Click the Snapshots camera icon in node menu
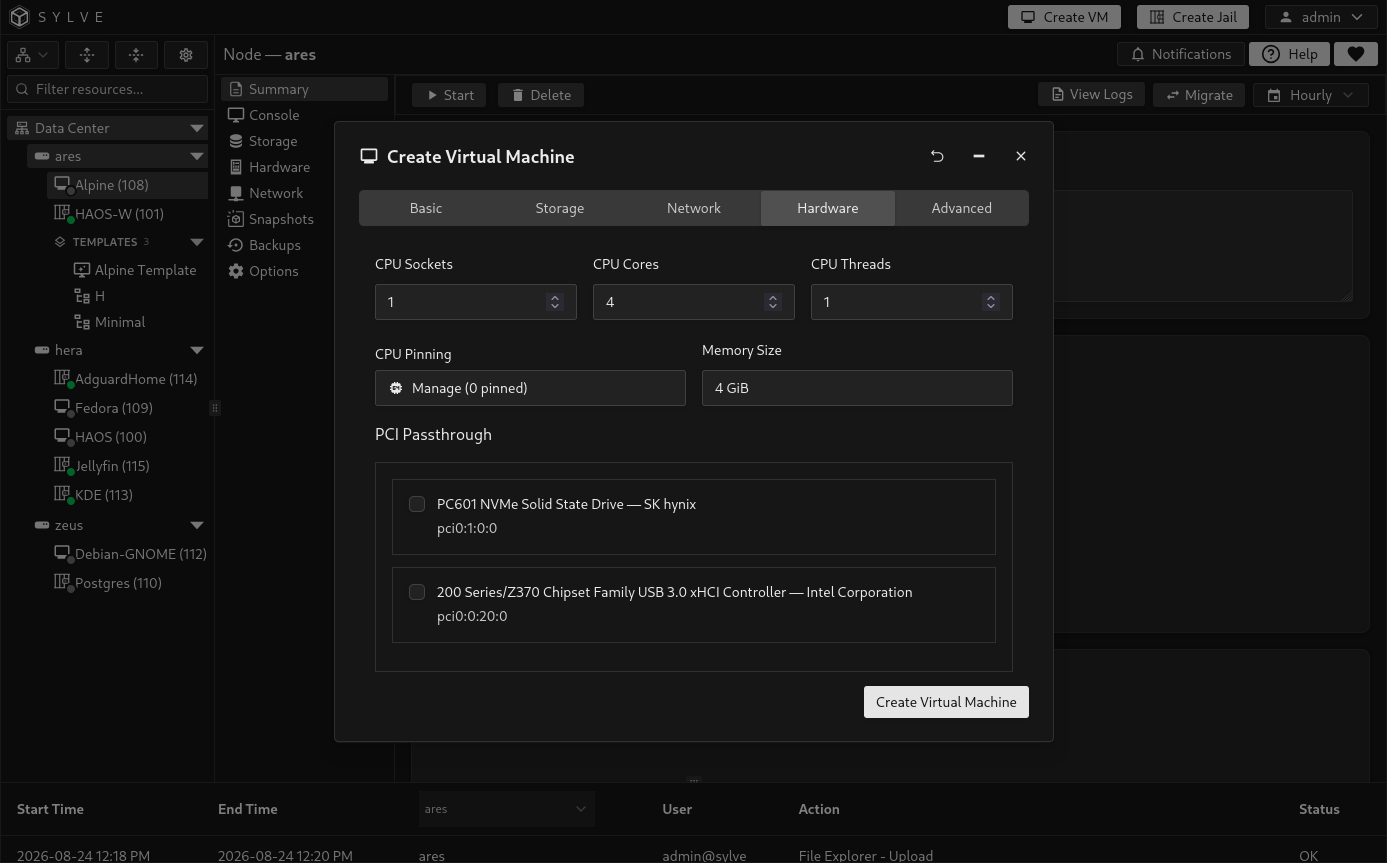Image resolution: width=1387 pixels, height=863 pixels. pos(236,219)
